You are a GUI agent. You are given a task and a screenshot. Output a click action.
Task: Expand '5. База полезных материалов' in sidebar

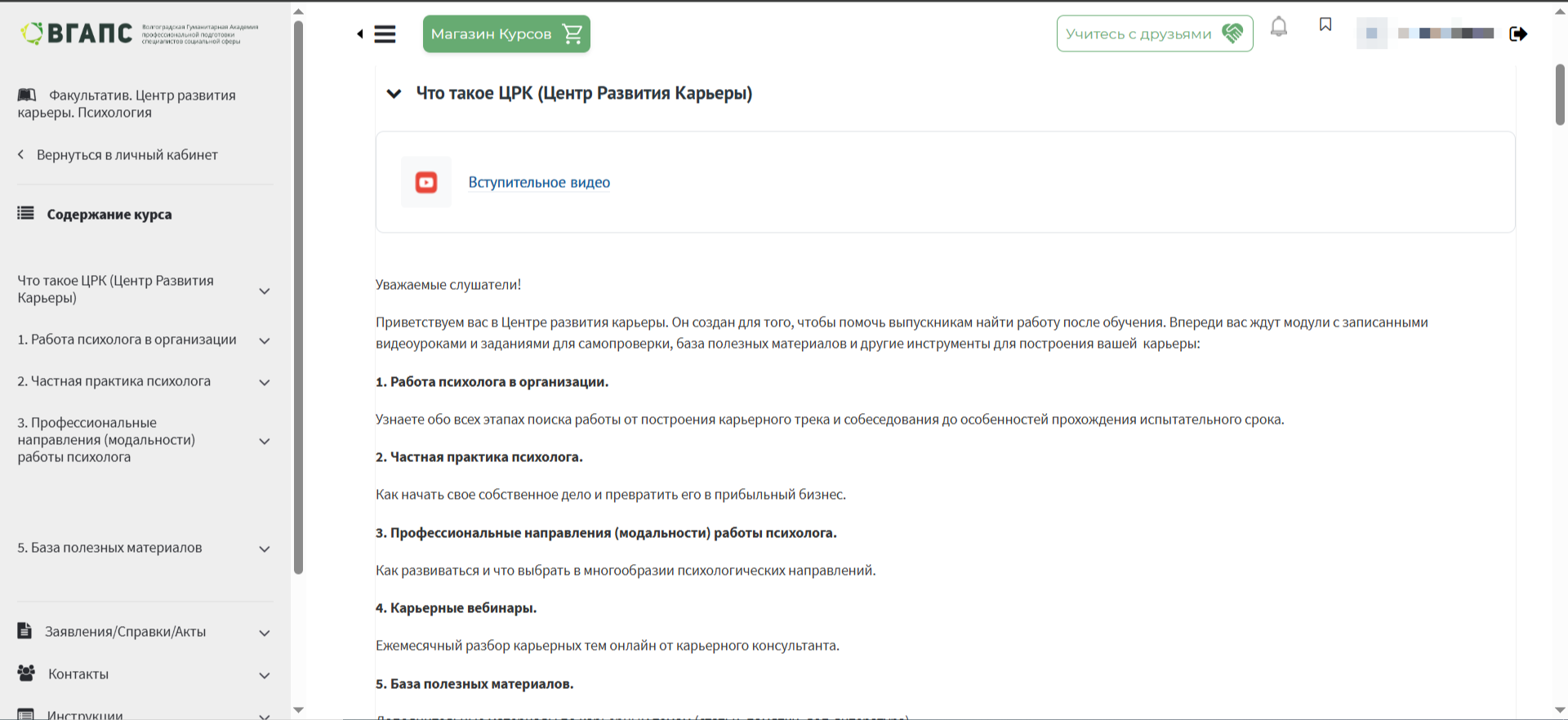pyautogui.click(x=264, y=549)
